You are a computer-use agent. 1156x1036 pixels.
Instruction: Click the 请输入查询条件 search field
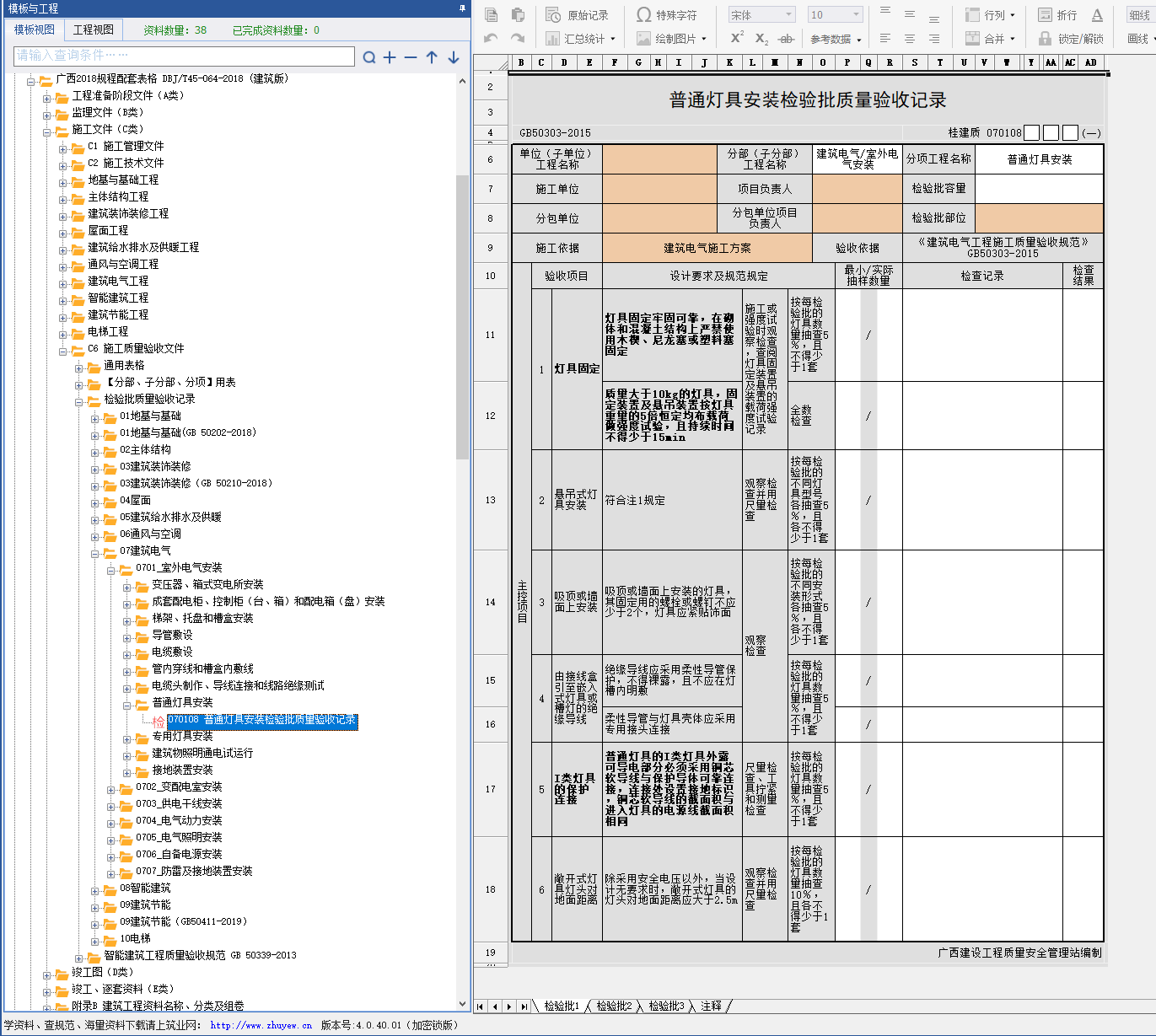[x=184, y=56]
